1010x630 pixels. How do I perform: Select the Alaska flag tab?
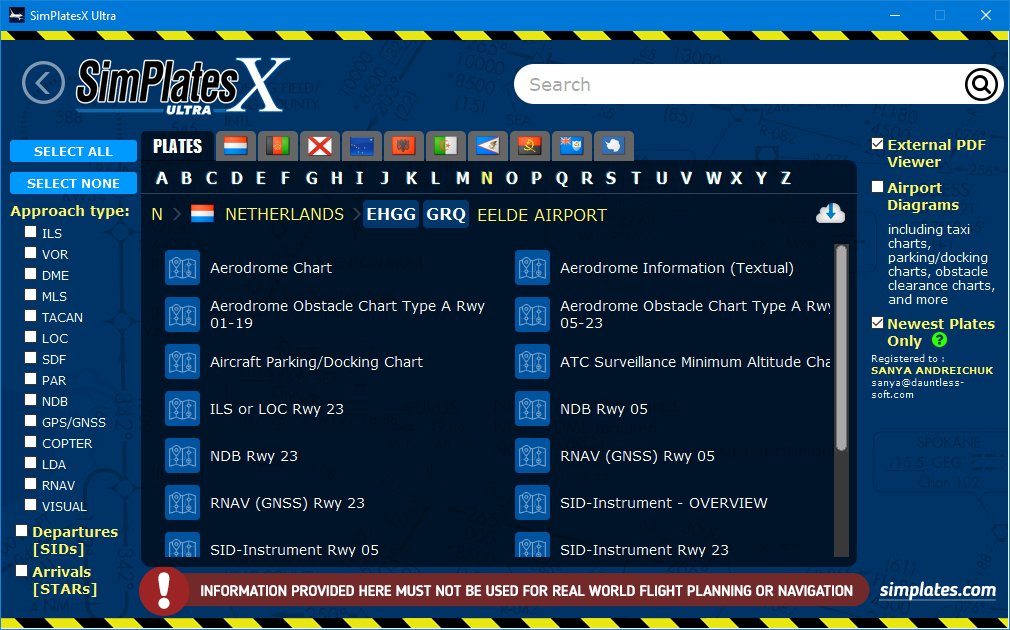361,146
